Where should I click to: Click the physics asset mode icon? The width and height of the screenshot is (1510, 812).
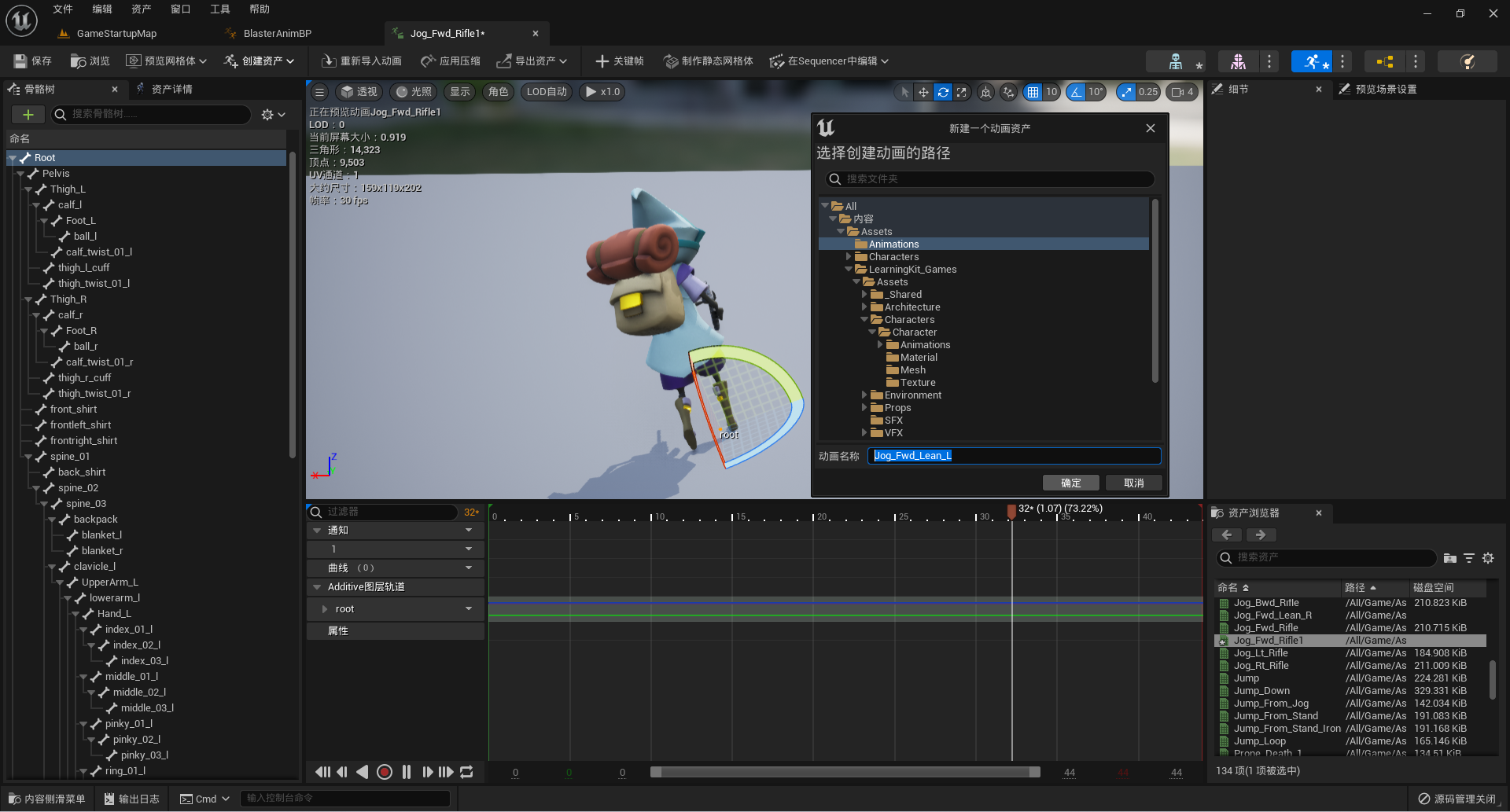tap(1468, 61)
